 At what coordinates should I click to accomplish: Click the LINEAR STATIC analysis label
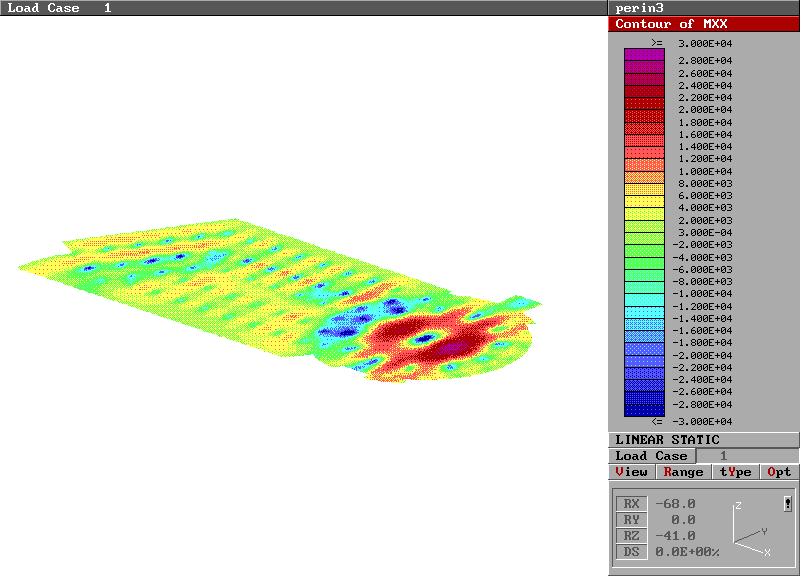click(x=667, y=440)
